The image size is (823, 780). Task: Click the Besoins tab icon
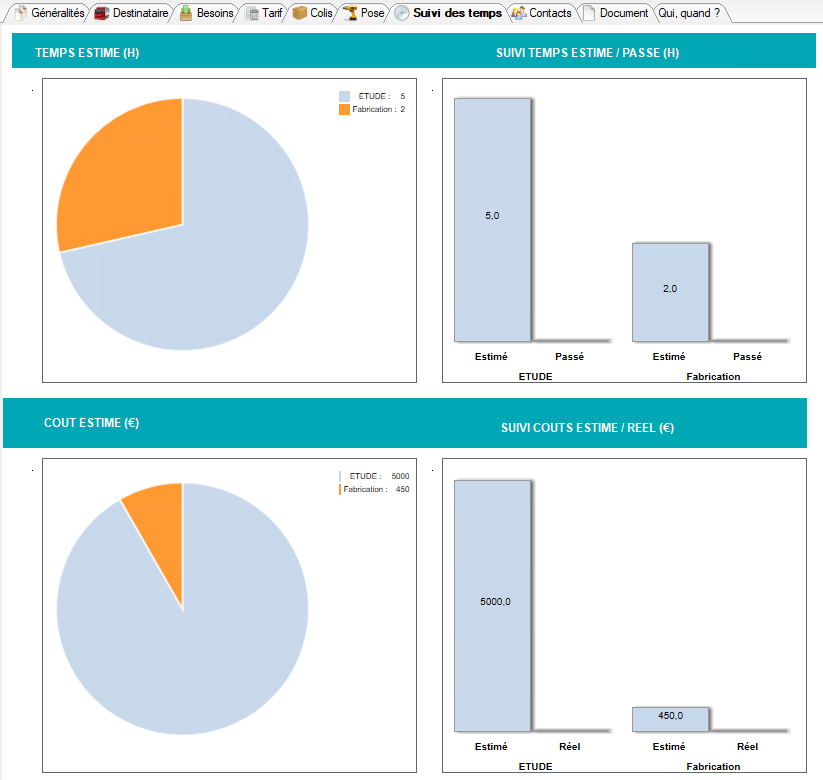point(186,13)
